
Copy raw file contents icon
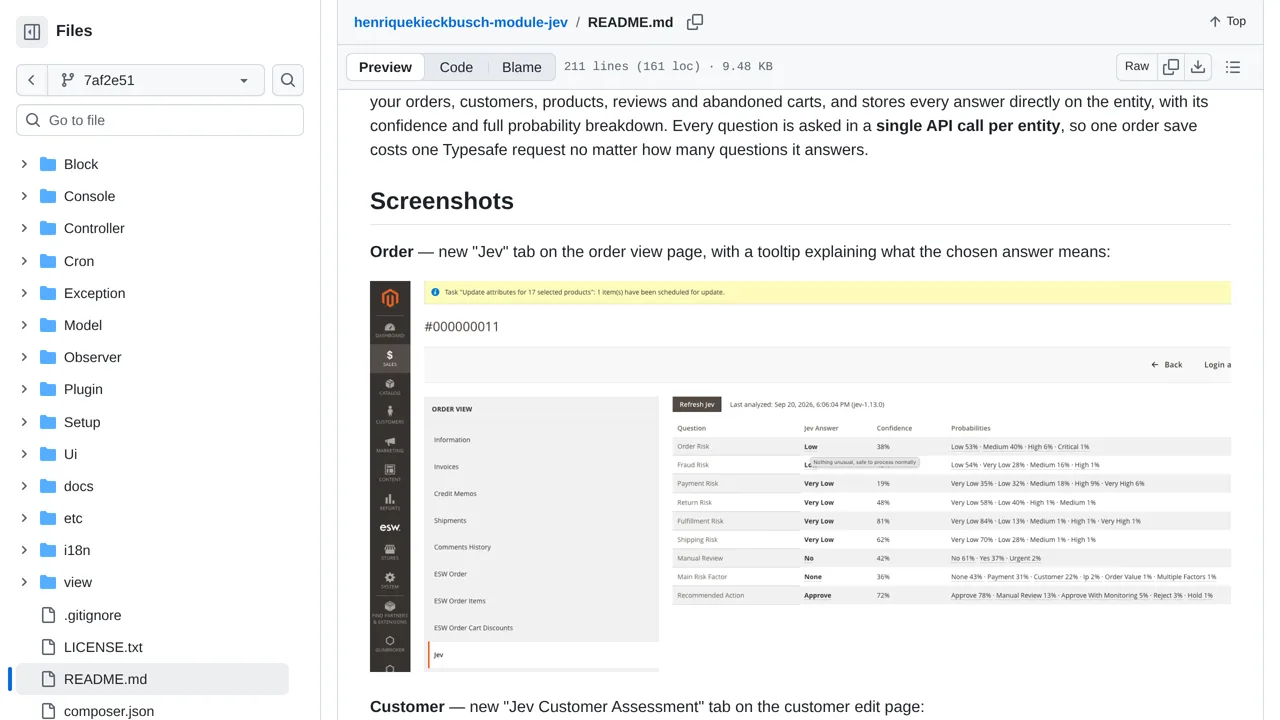pos(1171,67)
